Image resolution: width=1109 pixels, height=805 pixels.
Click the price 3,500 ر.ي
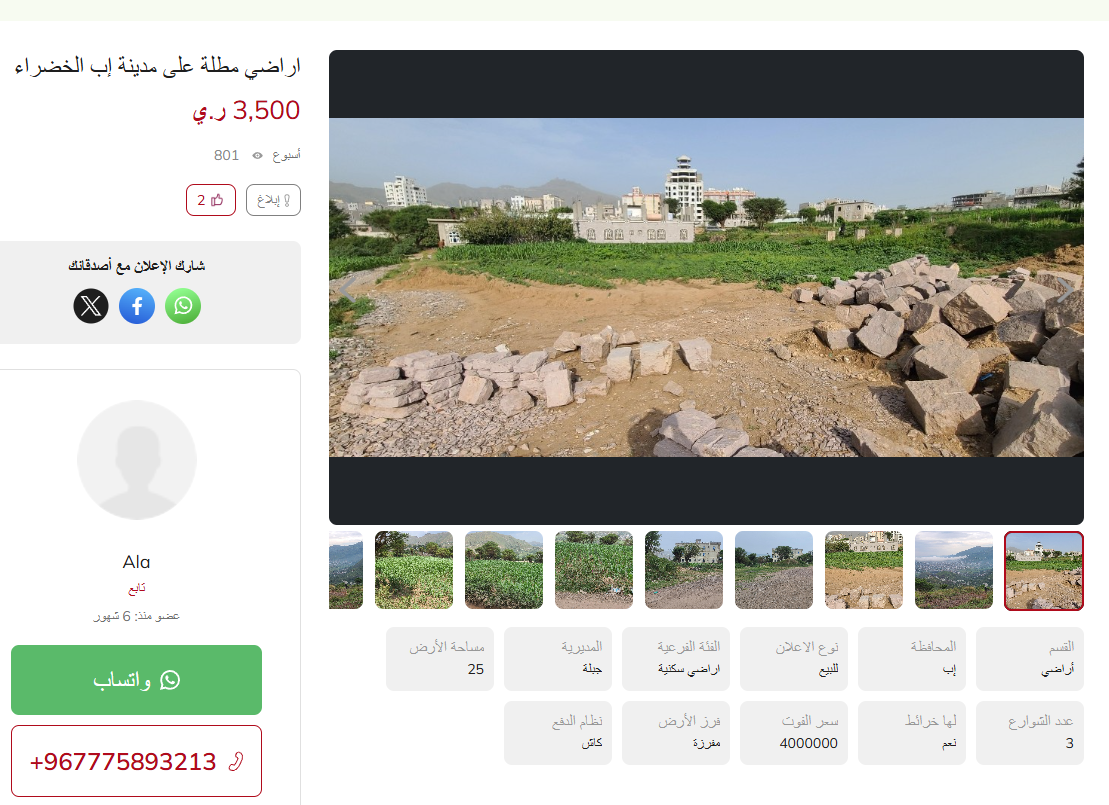[x=246, y=110]
